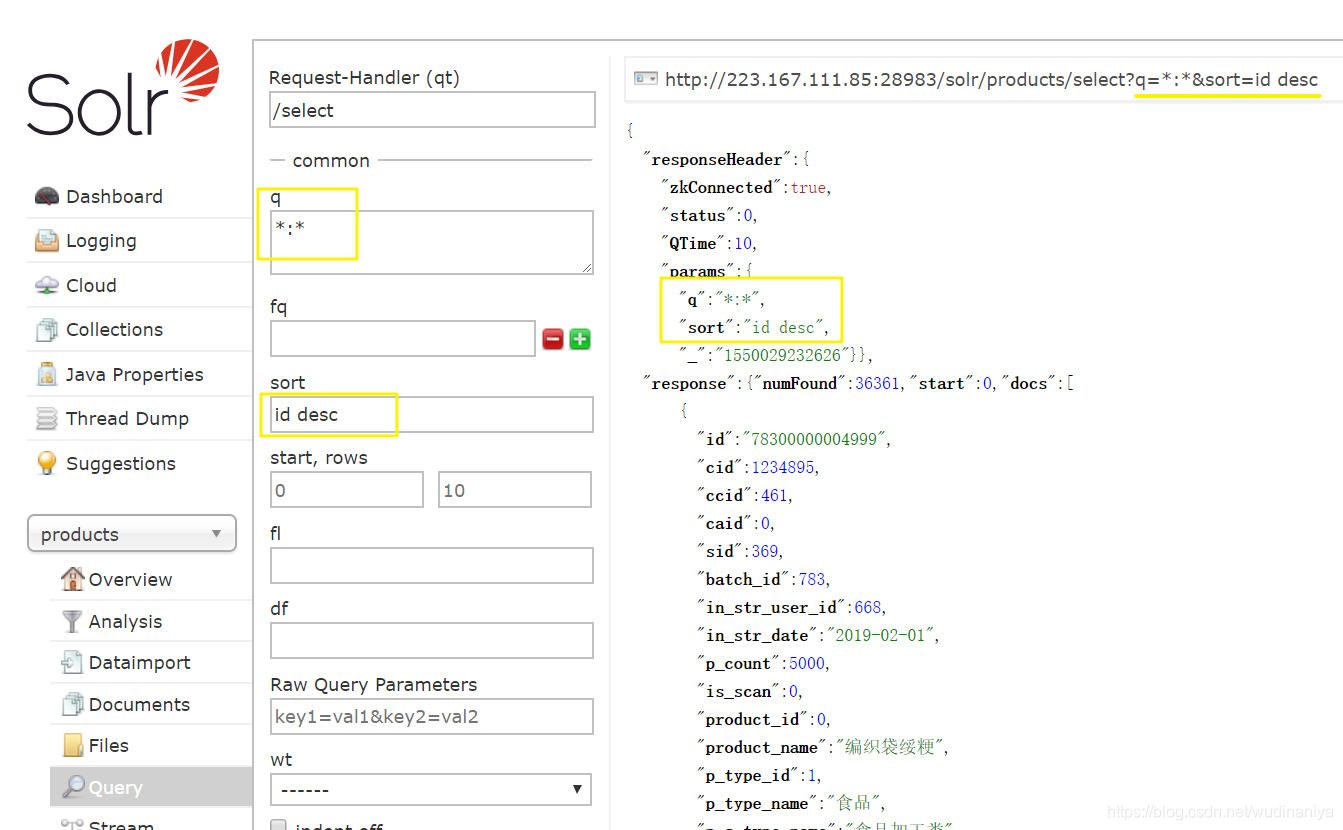Open the Dataimport page of products core
Viewport: 1343px width, 830px height.
[139, 662]
